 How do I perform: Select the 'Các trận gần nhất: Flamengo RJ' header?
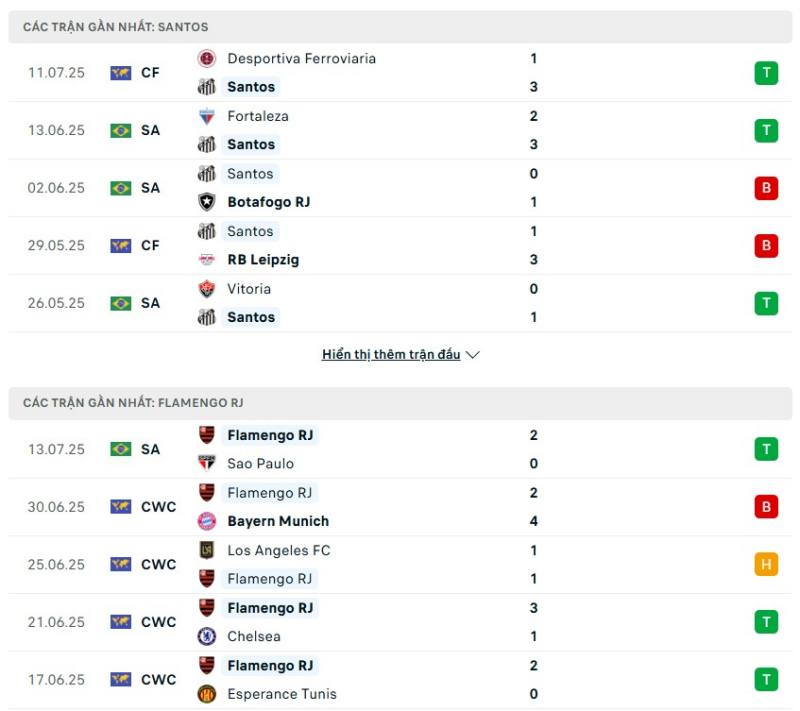[x=400, y=403]
